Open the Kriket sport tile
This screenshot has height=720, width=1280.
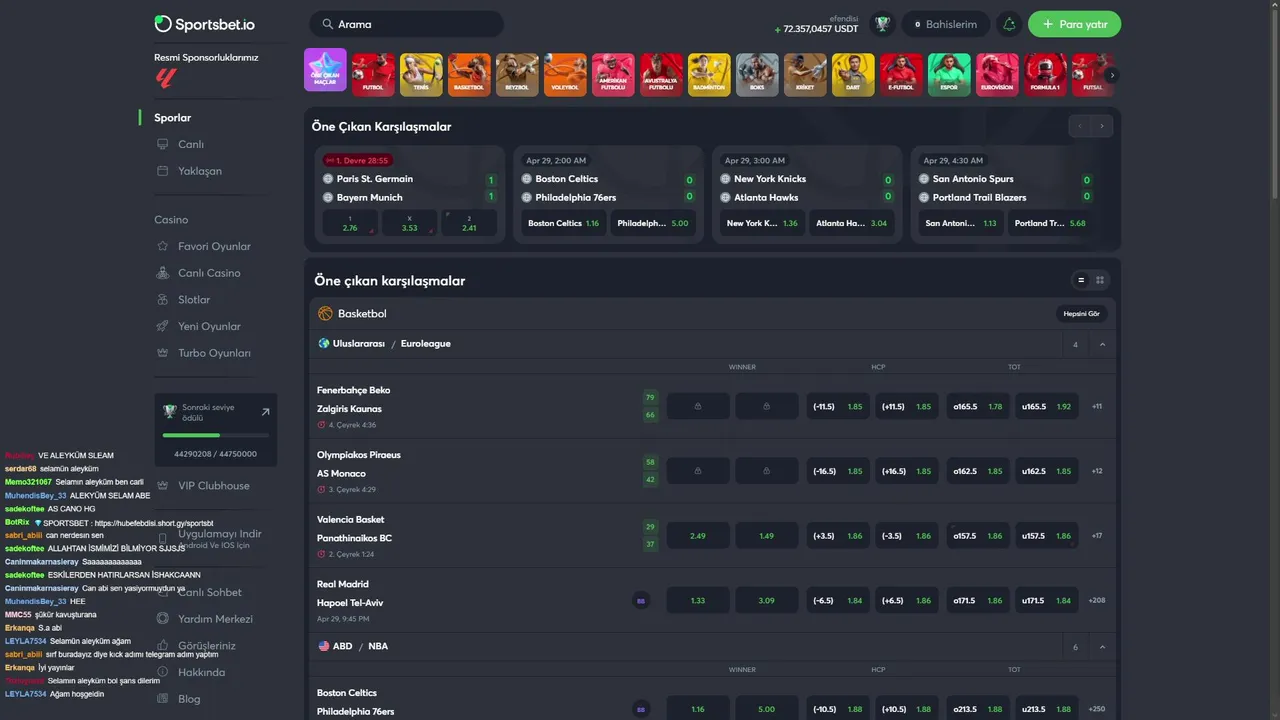pos(805,74)
